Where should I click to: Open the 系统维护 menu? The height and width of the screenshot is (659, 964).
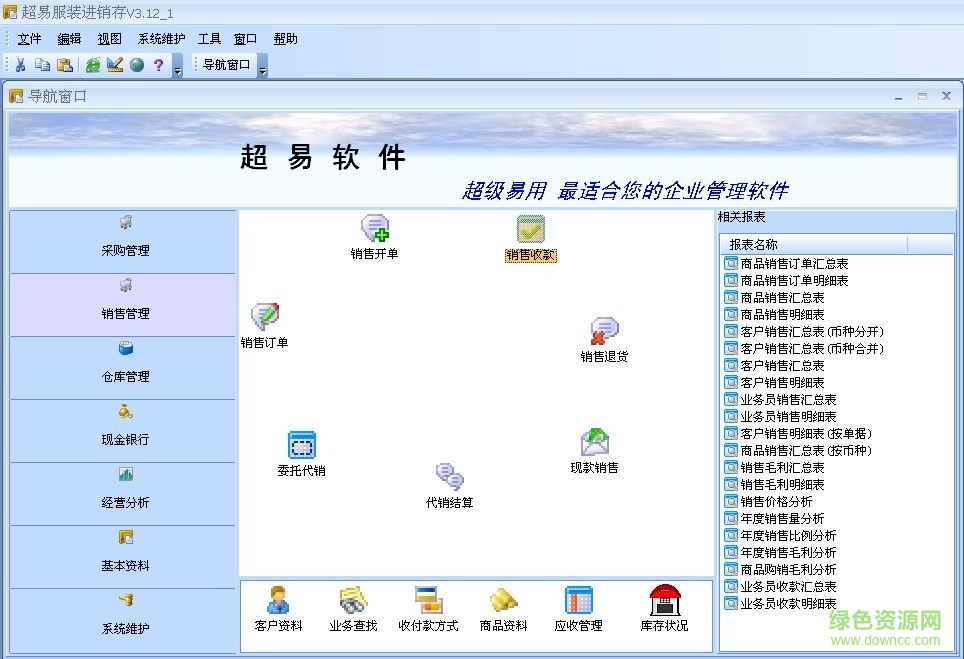[x=161, y=38]
